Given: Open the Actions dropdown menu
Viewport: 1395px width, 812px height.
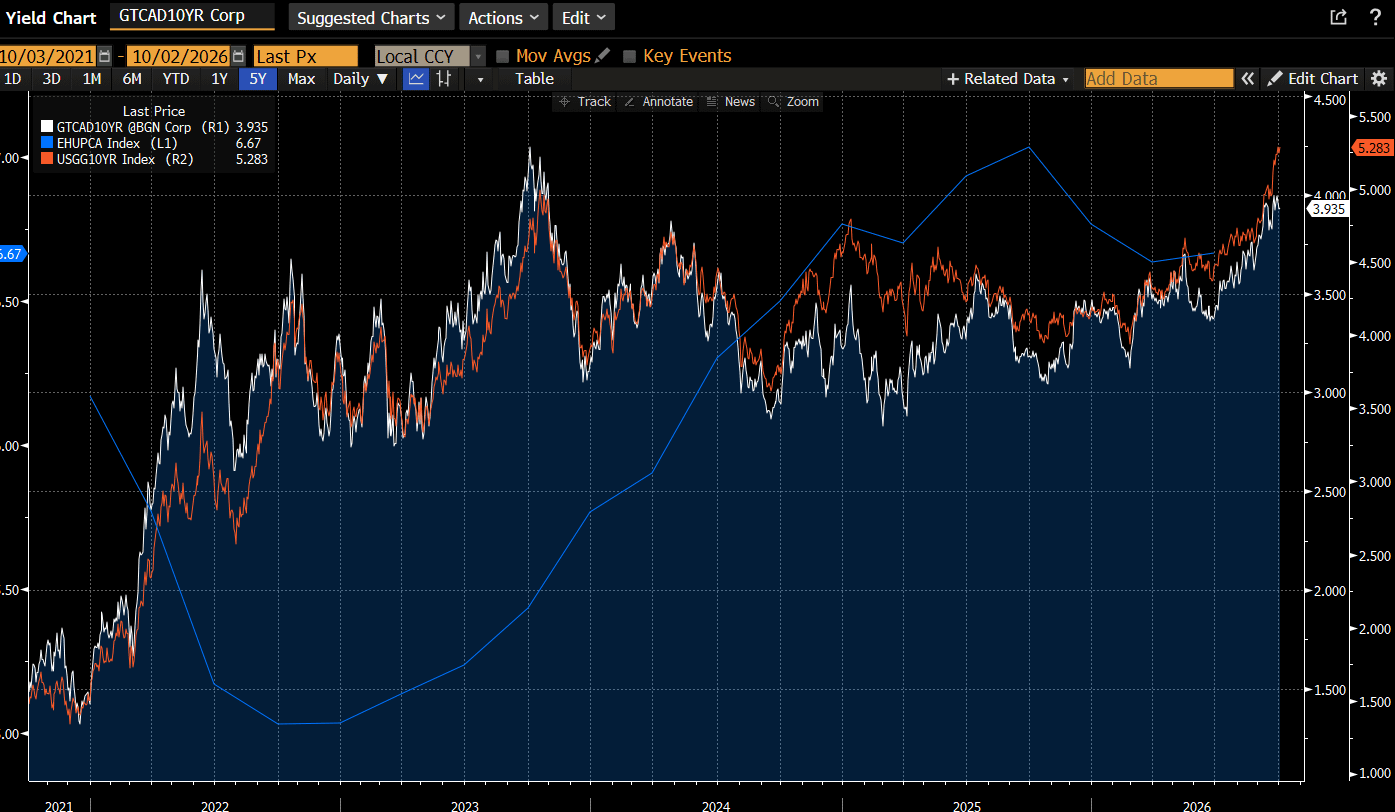Looking at the screenshot, I should tap(503, 17).
